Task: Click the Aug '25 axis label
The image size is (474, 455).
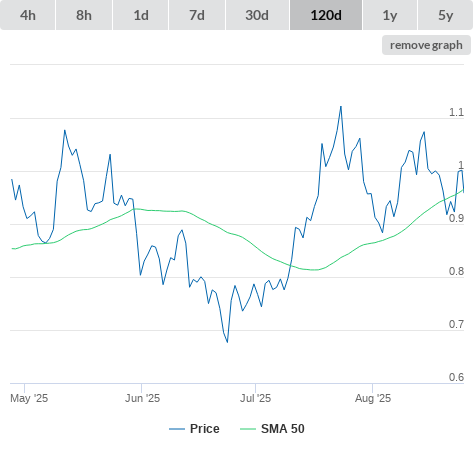Action: (373, 398)
